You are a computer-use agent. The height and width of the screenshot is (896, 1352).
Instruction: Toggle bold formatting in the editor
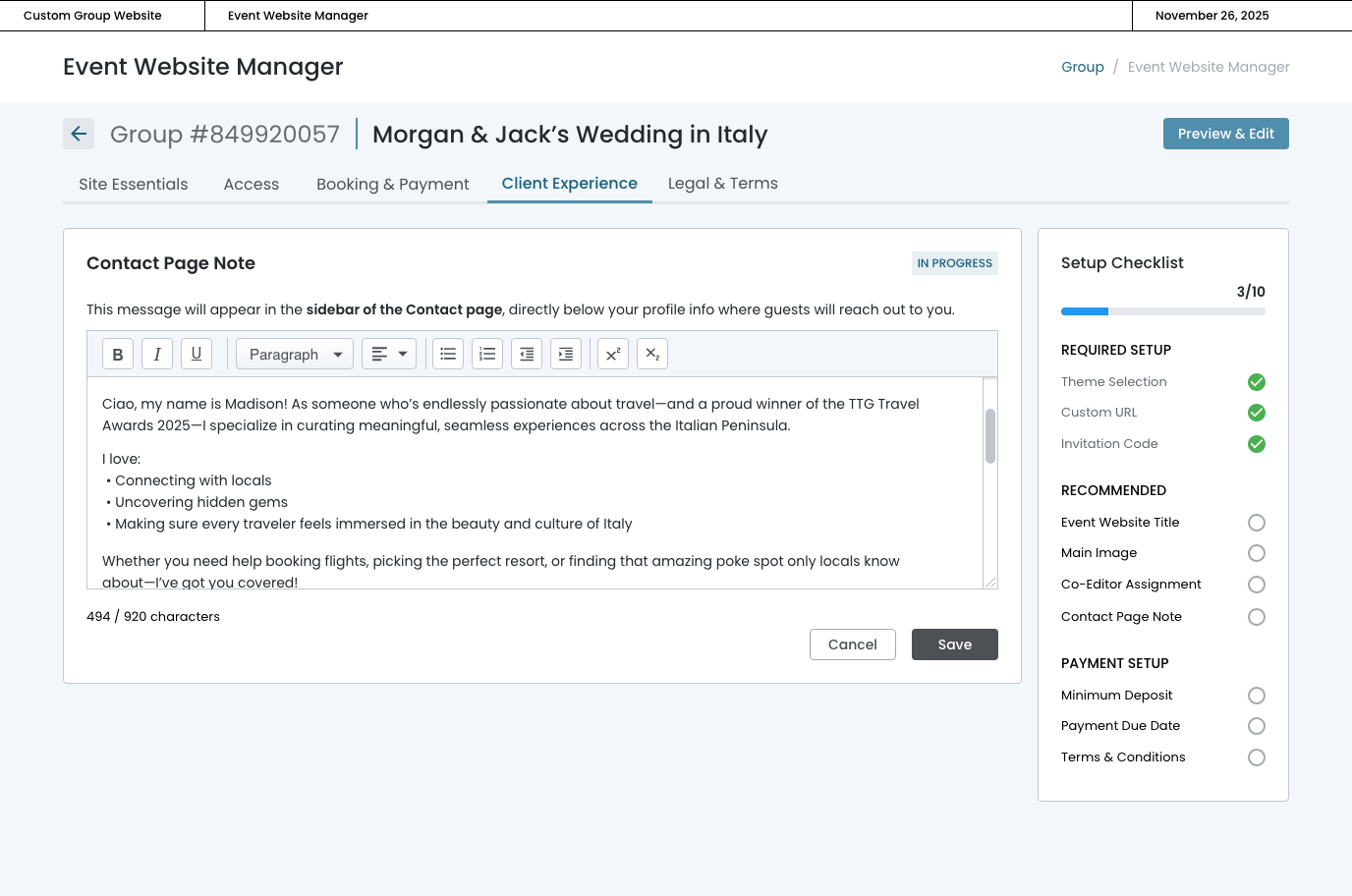tap(118, 354)
